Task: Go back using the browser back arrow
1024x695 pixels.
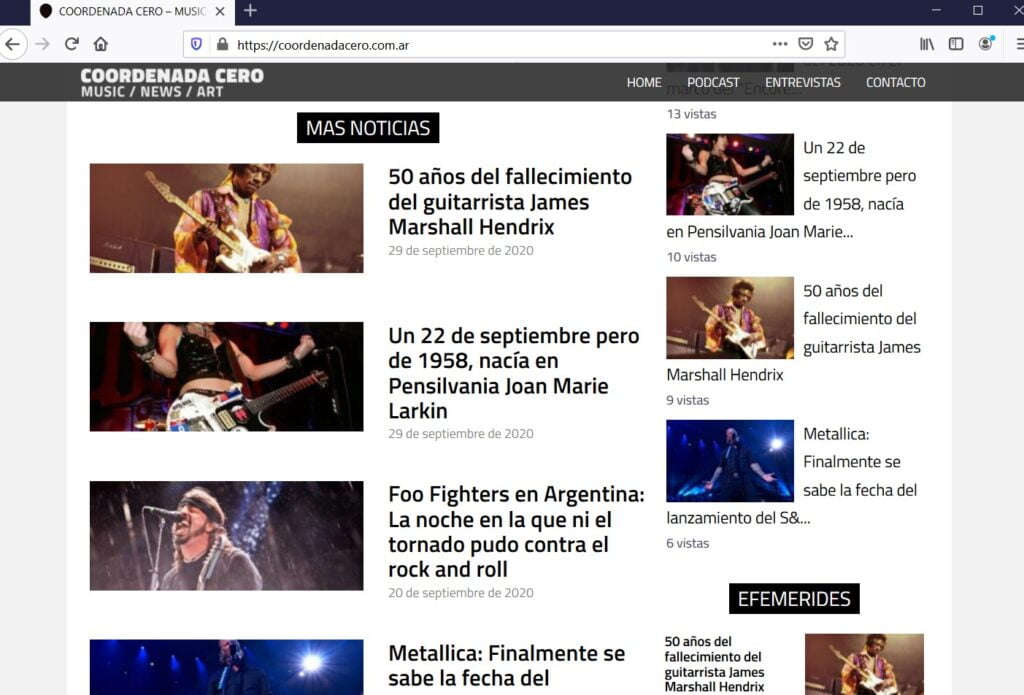Action: pyautogui.click(x=12, y=44)
